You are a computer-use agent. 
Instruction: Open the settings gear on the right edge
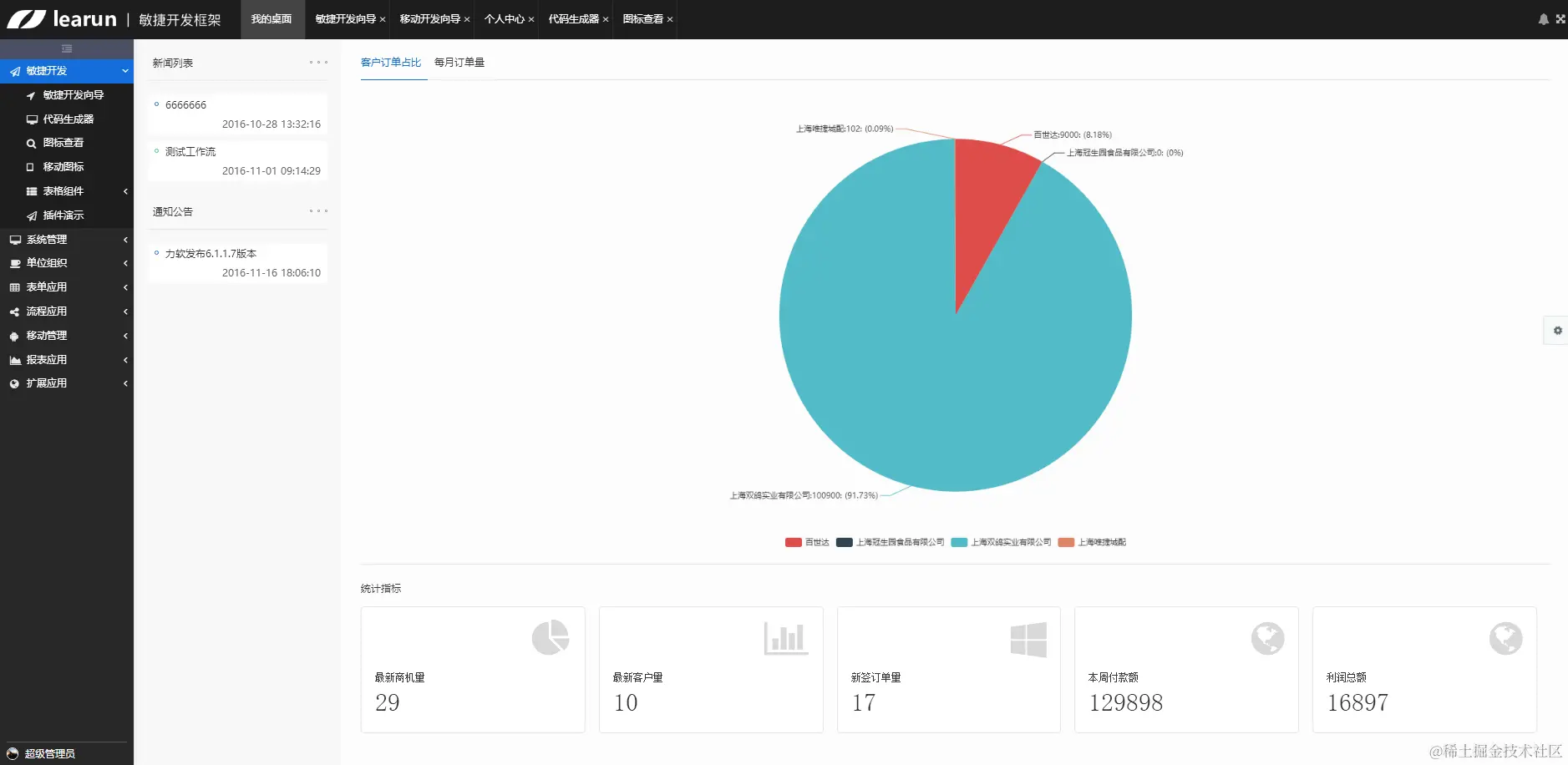click(x=1557, y=331)
